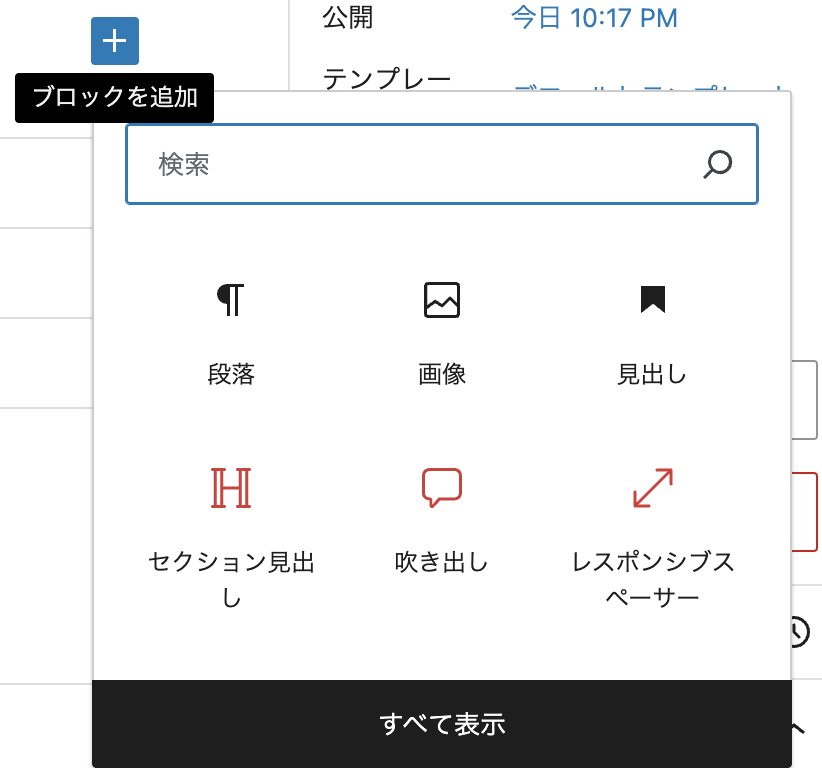The image size is (822, 768).
Task: Click the blue plus add-block button
Action: tap(115, 41)
